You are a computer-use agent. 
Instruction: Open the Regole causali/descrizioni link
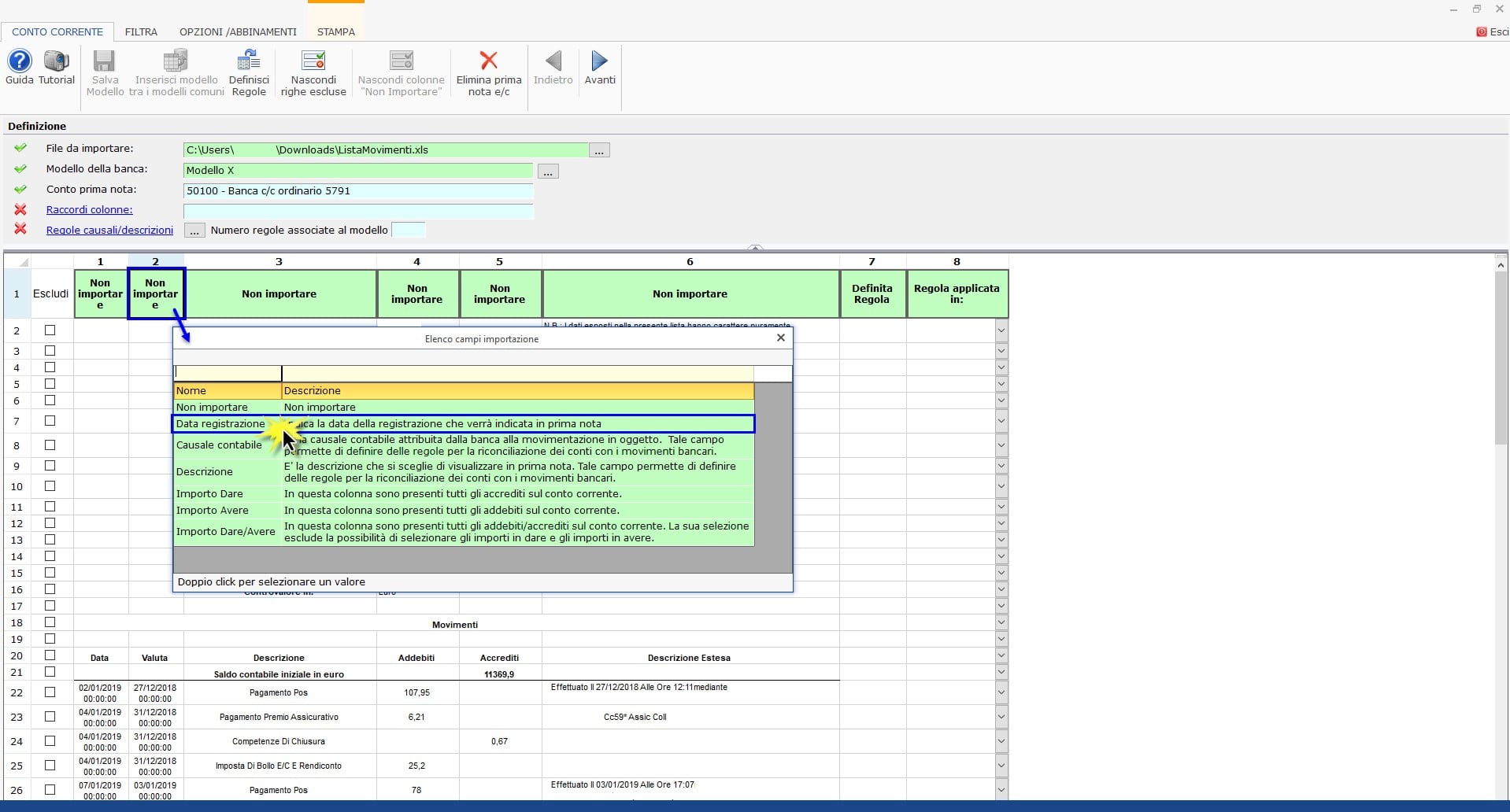(109, 231)
